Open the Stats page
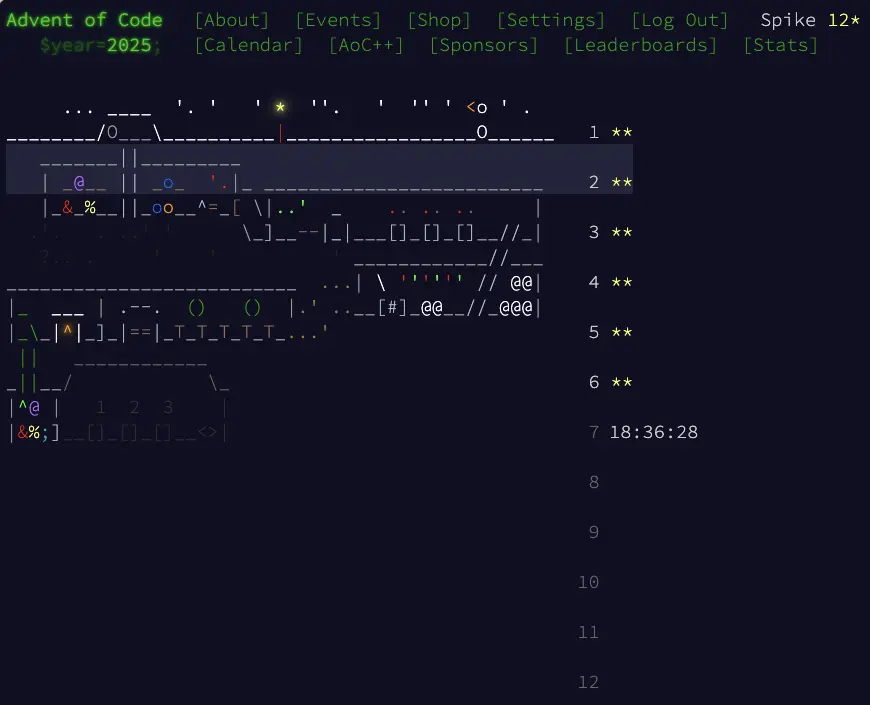 (780, 45)
